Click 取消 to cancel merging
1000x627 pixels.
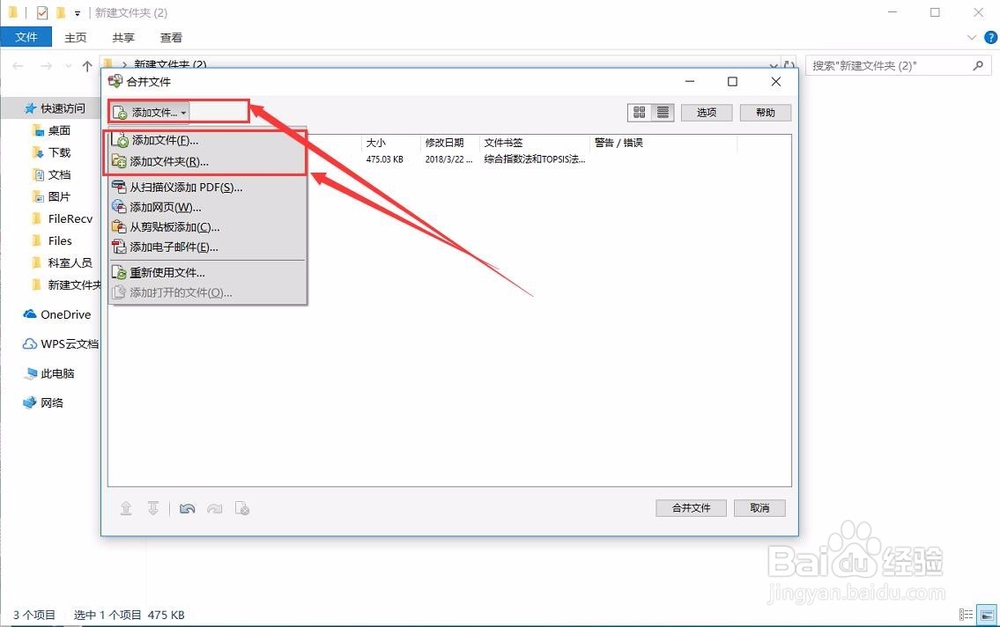(x=759, y=508)
